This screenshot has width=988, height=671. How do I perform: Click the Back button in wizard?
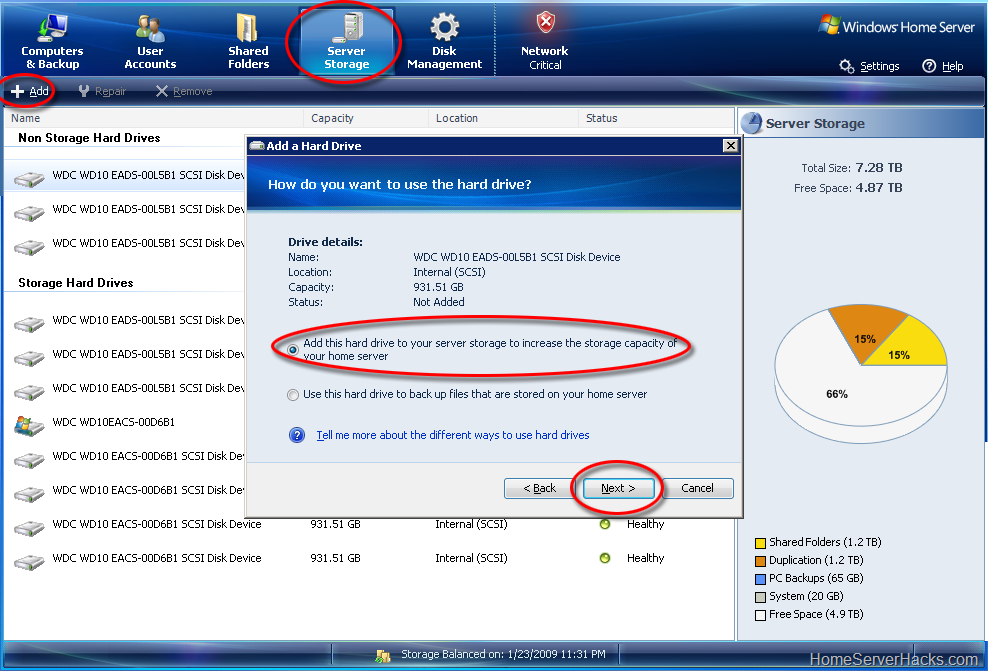540,488
